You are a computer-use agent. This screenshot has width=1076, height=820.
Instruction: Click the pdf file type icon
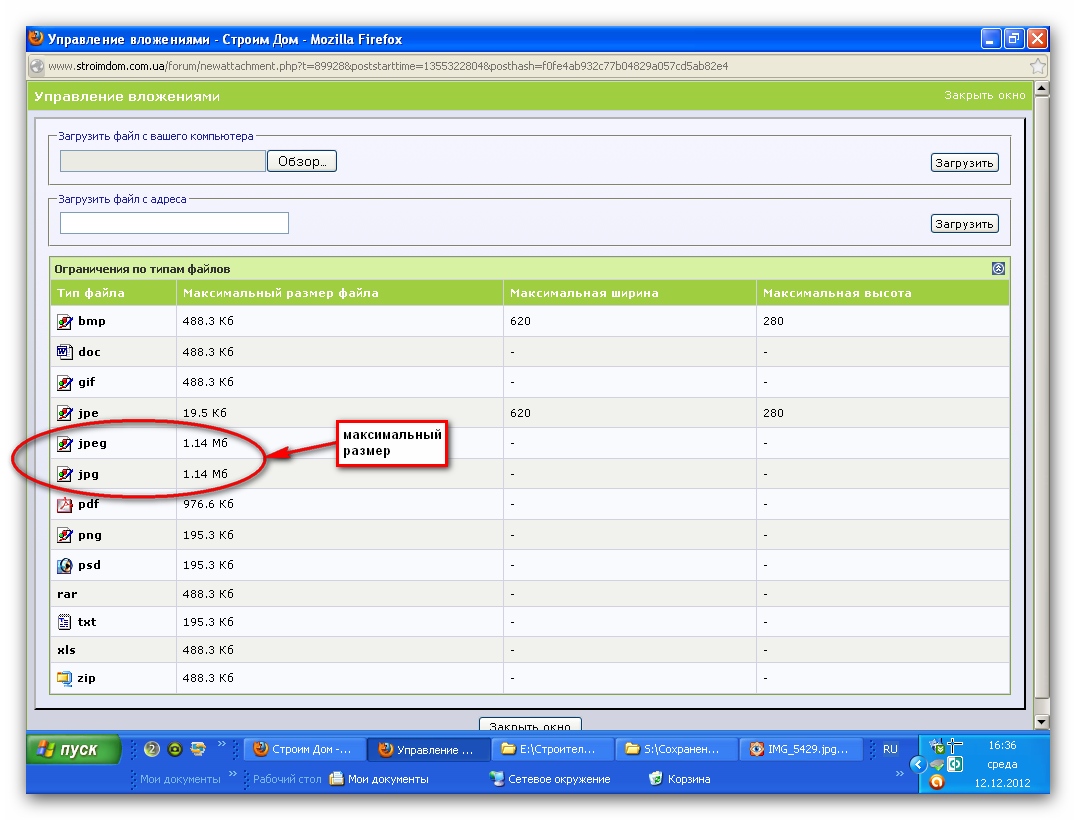(x=65, y=505)
